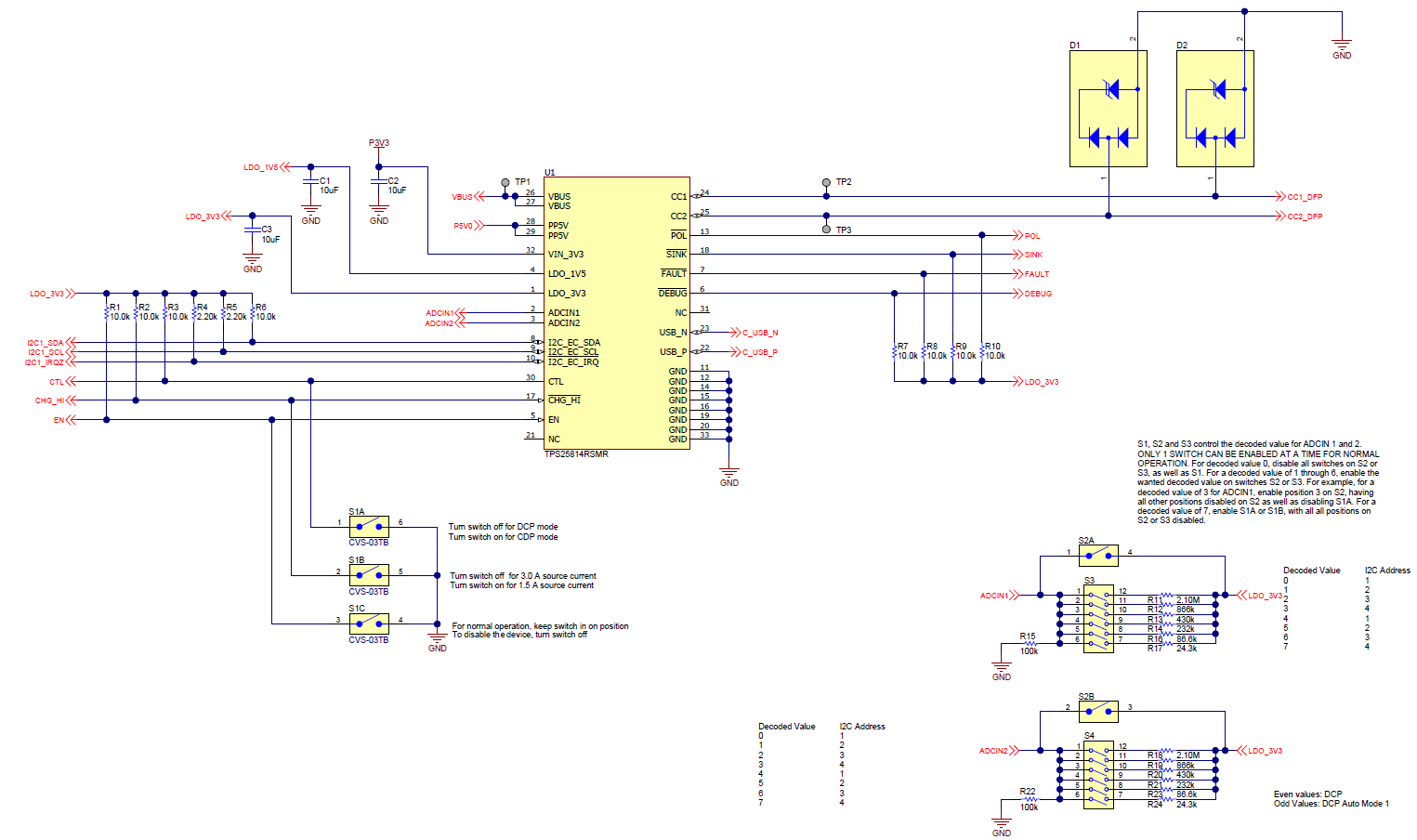The height and width of the screenshot is (840, 1417).
Task: Select test point TP2 marker
Action: pos(826,182)
